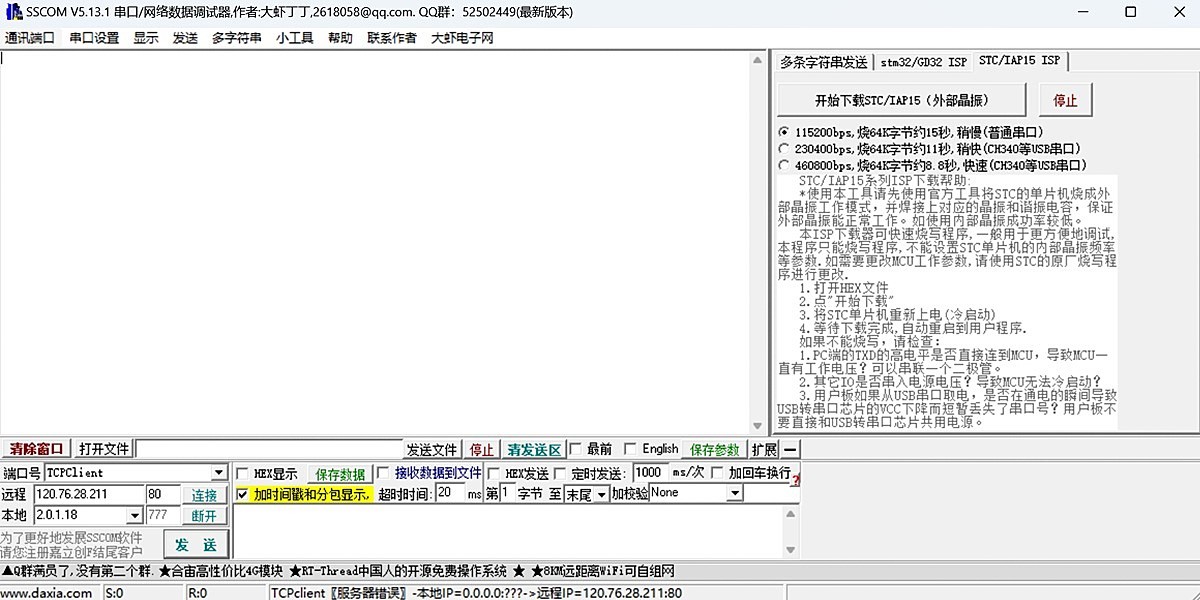Open the 串口设置 menu
The height and width of the screenshot is (600, 1200).
(x=92, y=37)
